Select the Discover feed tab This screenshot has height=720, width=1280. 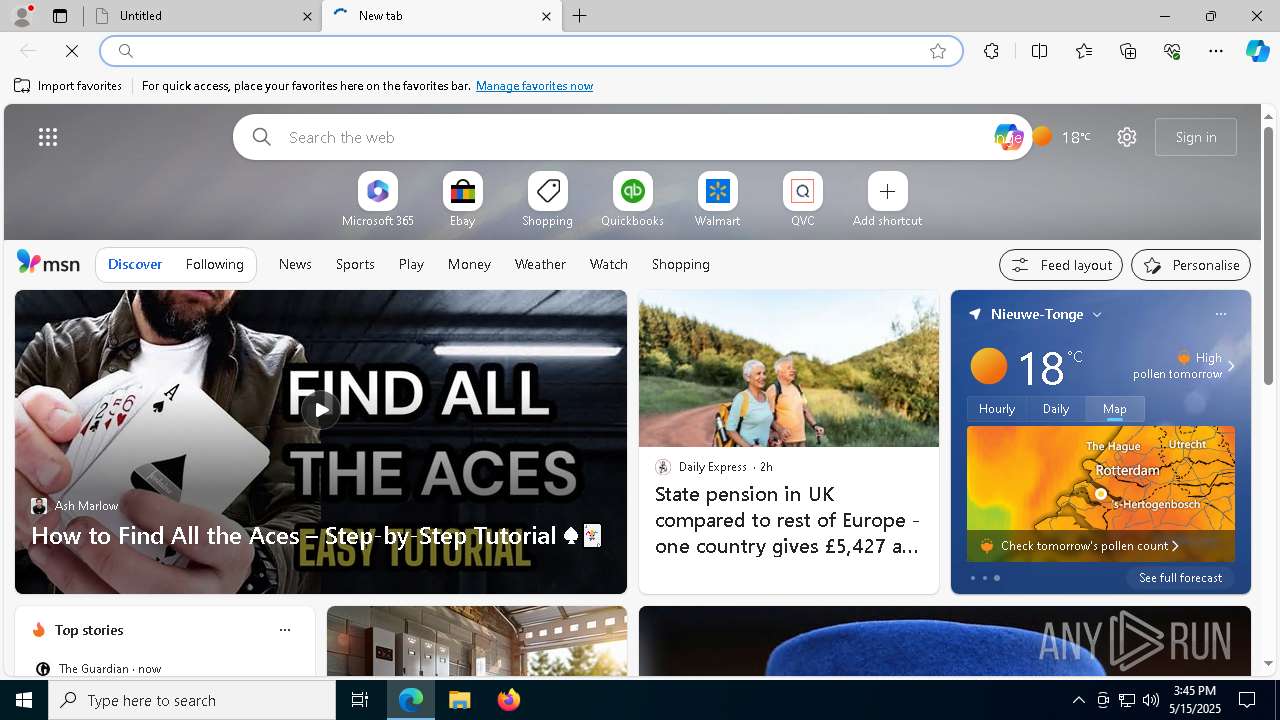click(135, 264)
